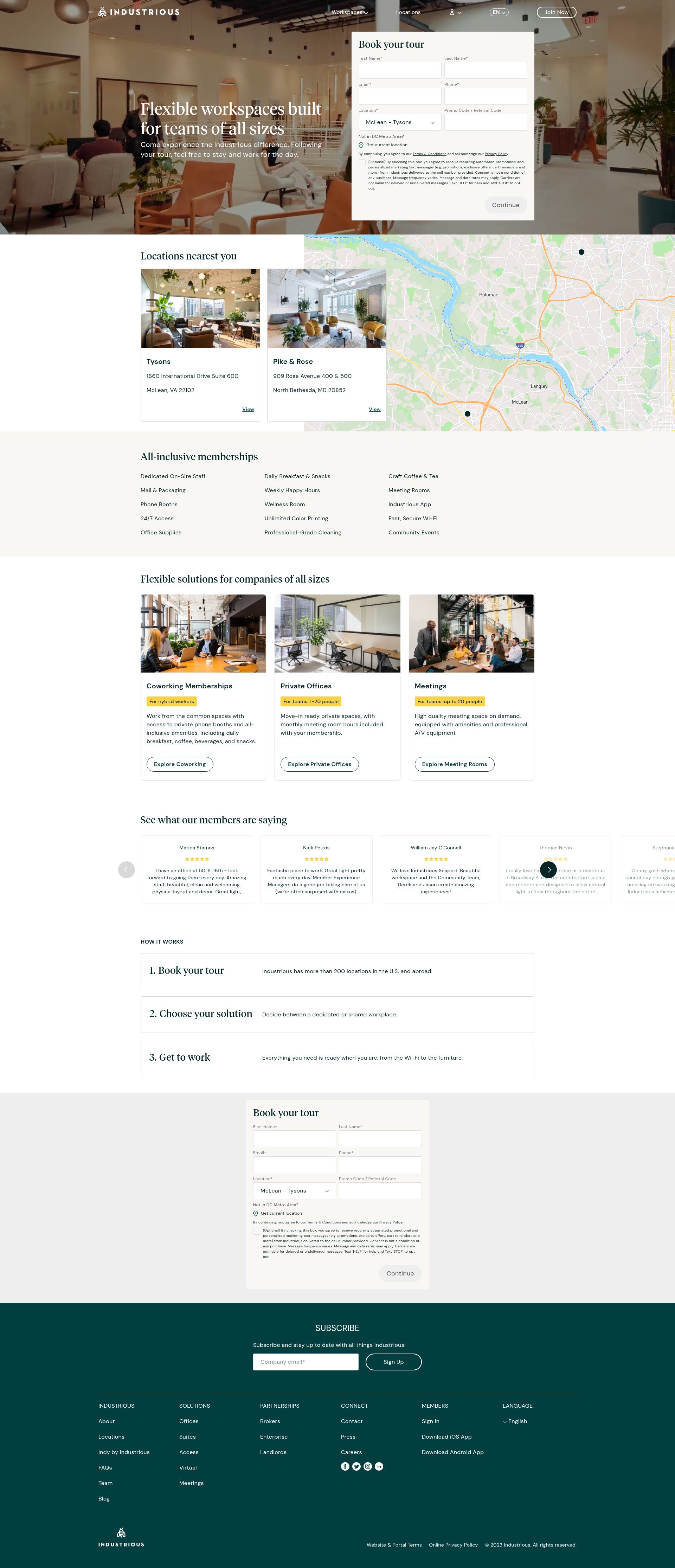Screen dimensions: 675x1568
Task: Click Explore Meeting Rooms button
Action: (455, 764)
